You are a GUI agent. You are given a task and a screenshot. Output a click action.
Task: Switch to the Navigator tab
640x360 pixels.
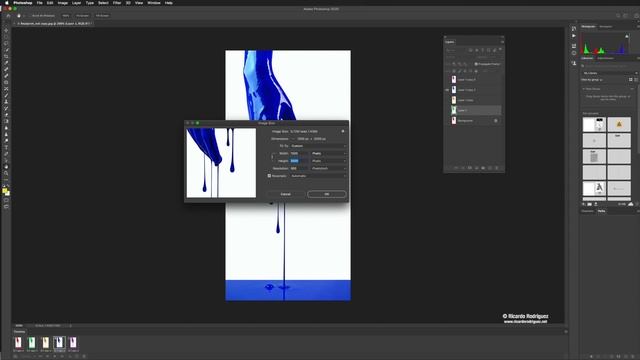pos(606,27)
